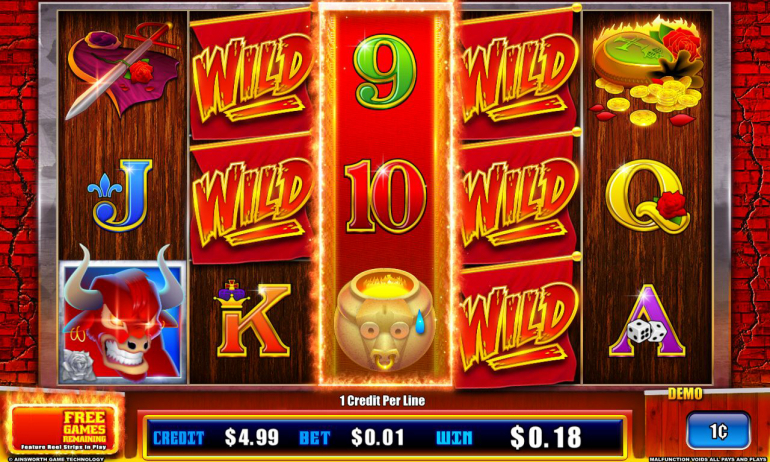
Task: Click the 1 Credit Per Line text
Action: [x=382, y=401]
